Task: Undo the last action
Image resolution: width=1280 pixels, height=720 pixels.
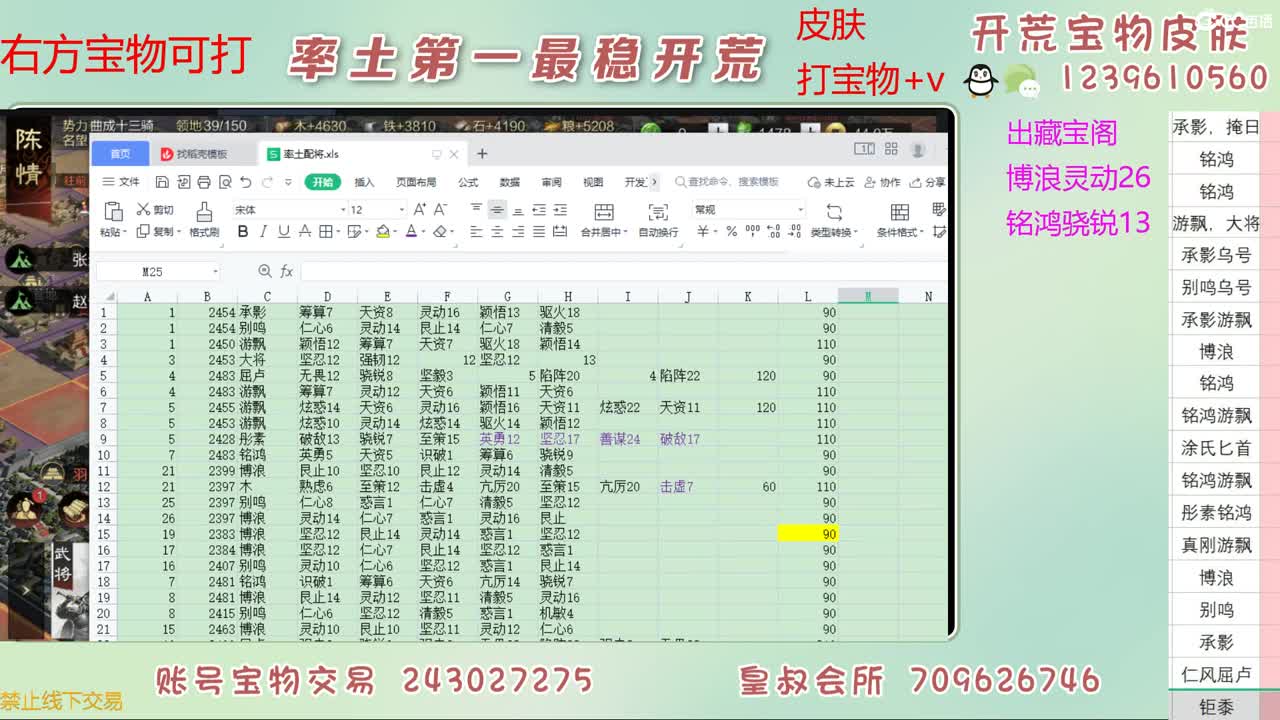Action: point(247,182)
